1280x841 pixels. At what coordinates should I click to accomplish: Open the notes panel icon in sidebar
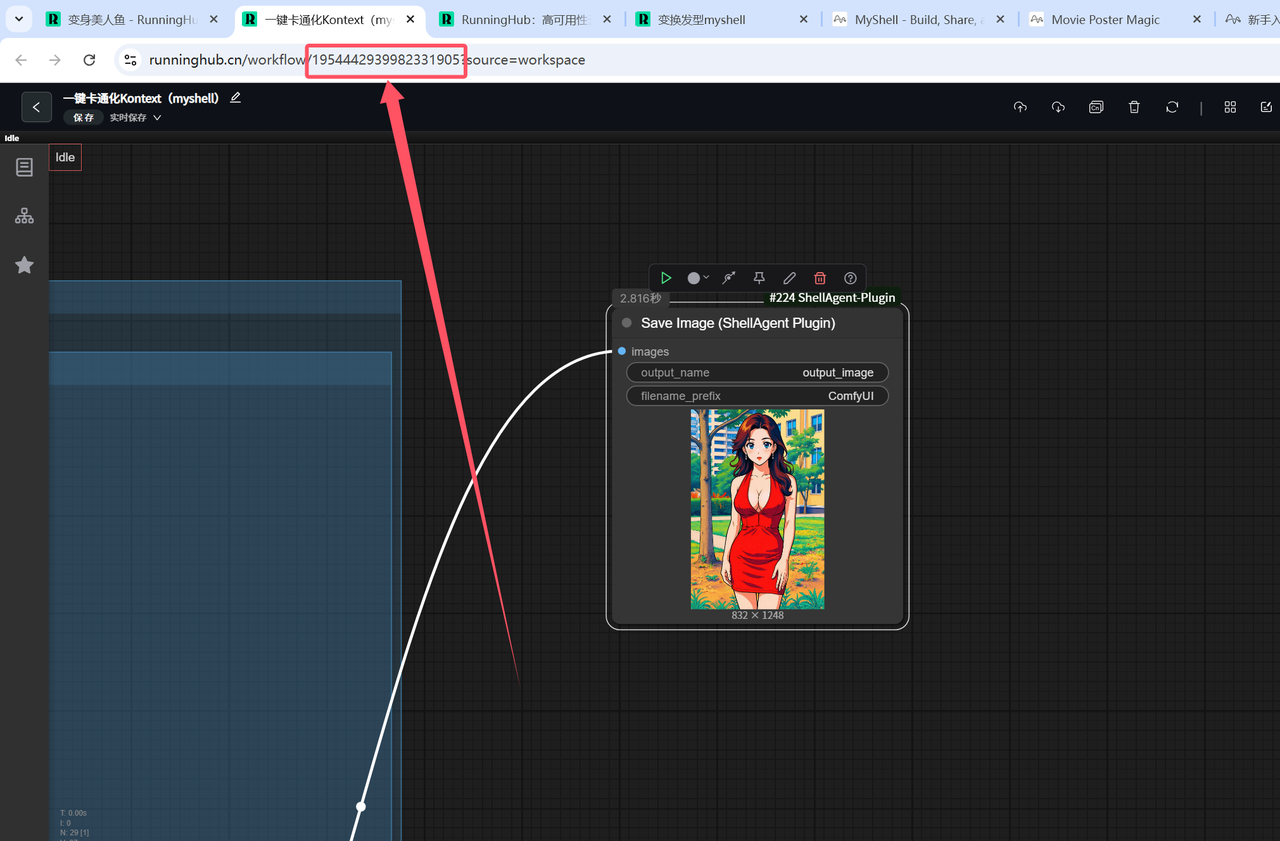[24, 167]
